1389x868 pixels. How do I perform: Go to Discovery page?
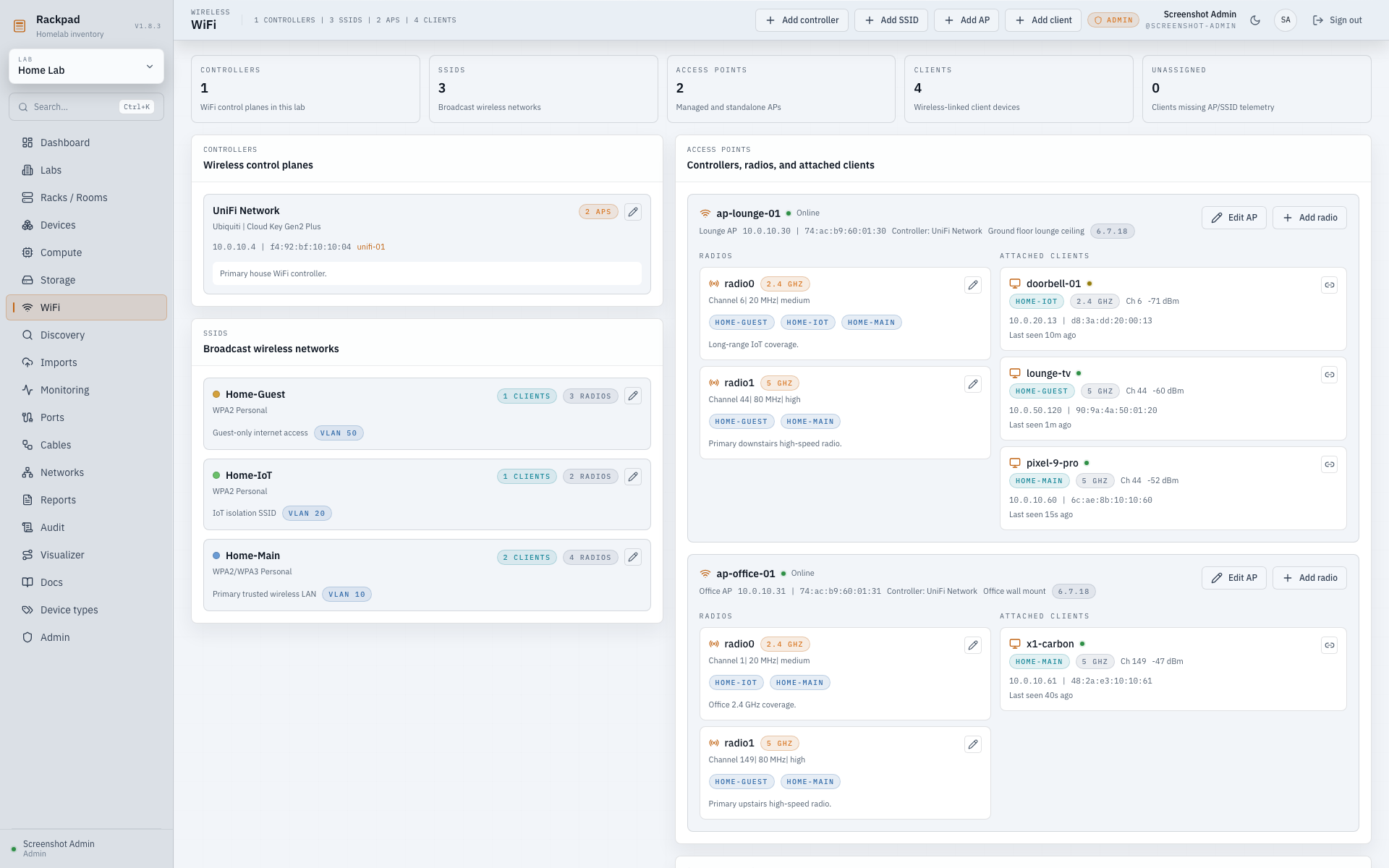click(x=86, y=335)
